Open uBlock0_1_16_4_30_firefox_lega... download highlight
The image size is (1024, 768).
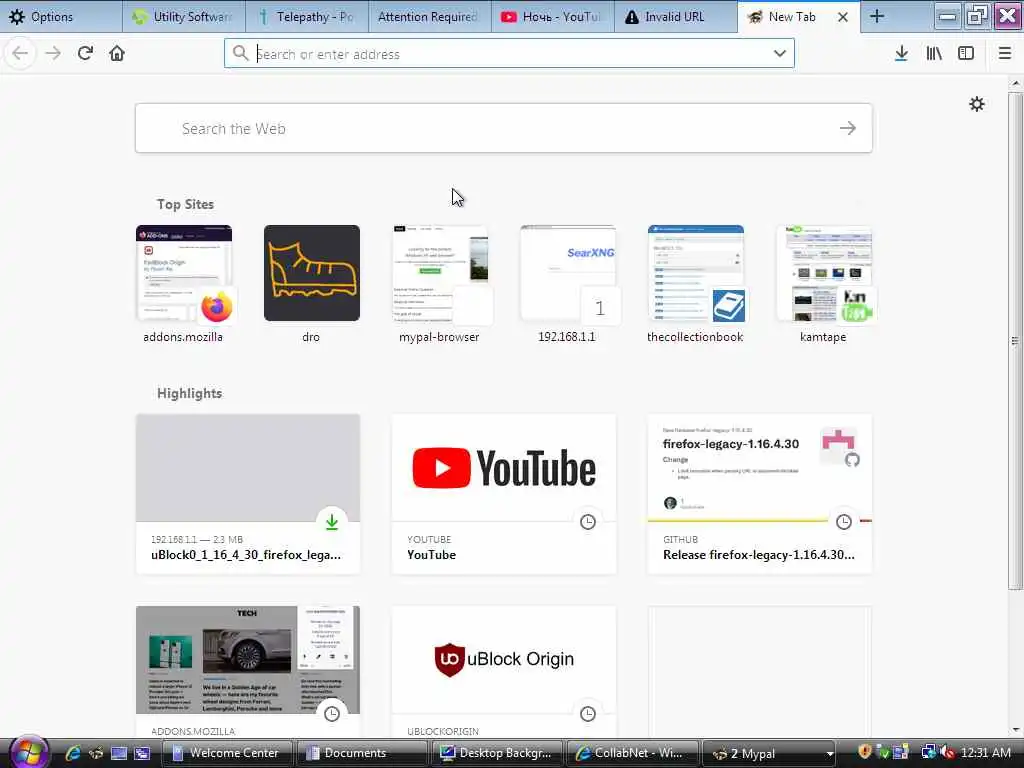click(x=248, y=494)
